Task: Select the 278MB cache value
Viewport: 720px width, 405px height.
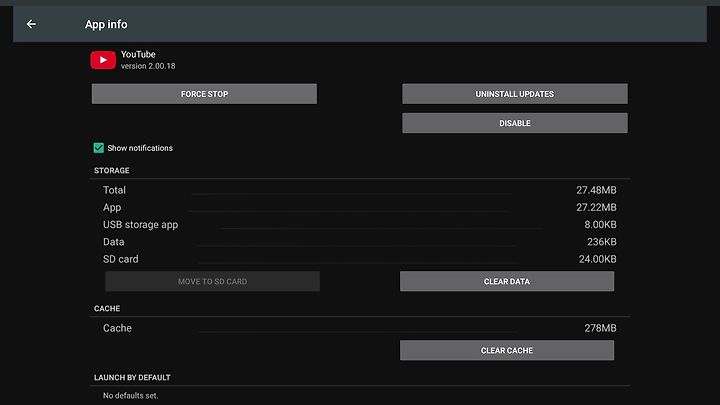Action: click(x=600, y=328)
